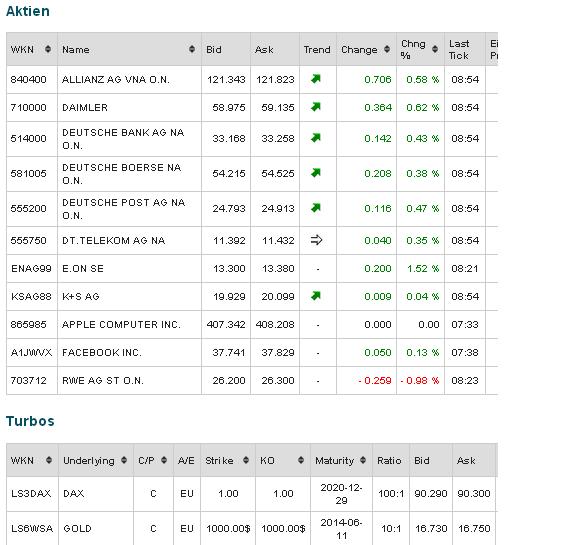Click green trend arrow for ALLIANZ
The width and height of the screenshot is (562, 545).
tap(316, 79)
